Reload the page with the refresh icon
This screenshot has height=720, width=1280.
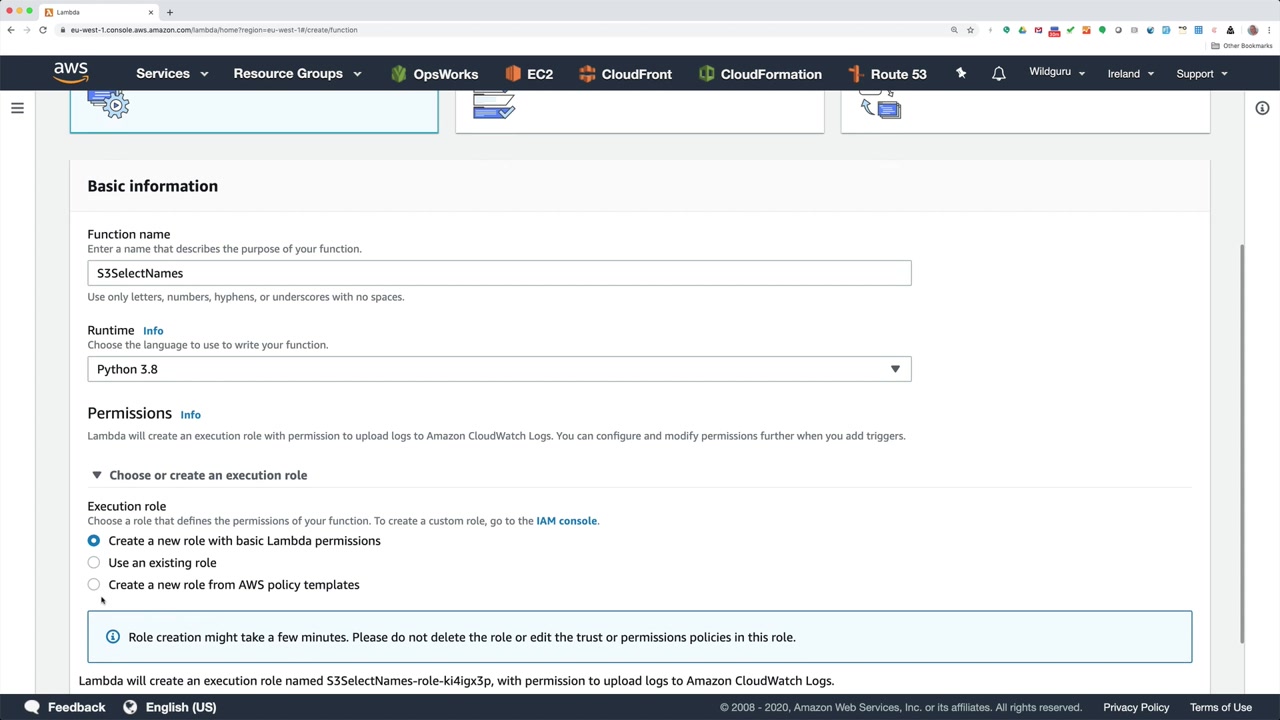(x=43, y=30)
